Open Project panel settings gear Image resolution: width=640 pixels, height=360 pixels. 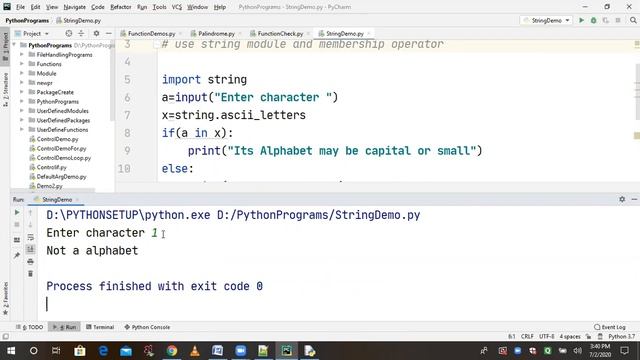(x=96, y=33)
